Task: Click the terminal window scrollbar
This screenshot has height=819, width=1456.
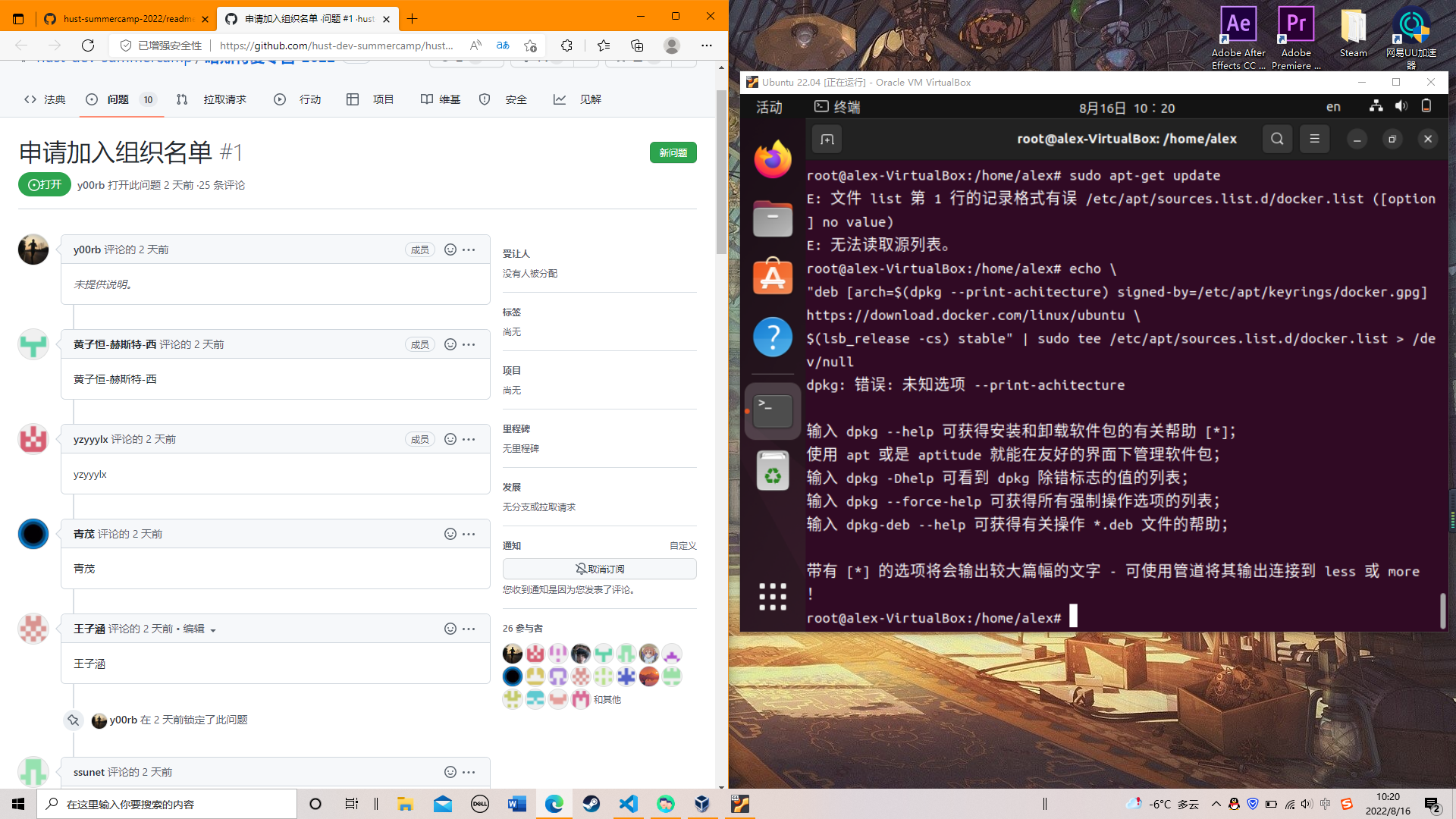Action: click(x=1442, y=610)
